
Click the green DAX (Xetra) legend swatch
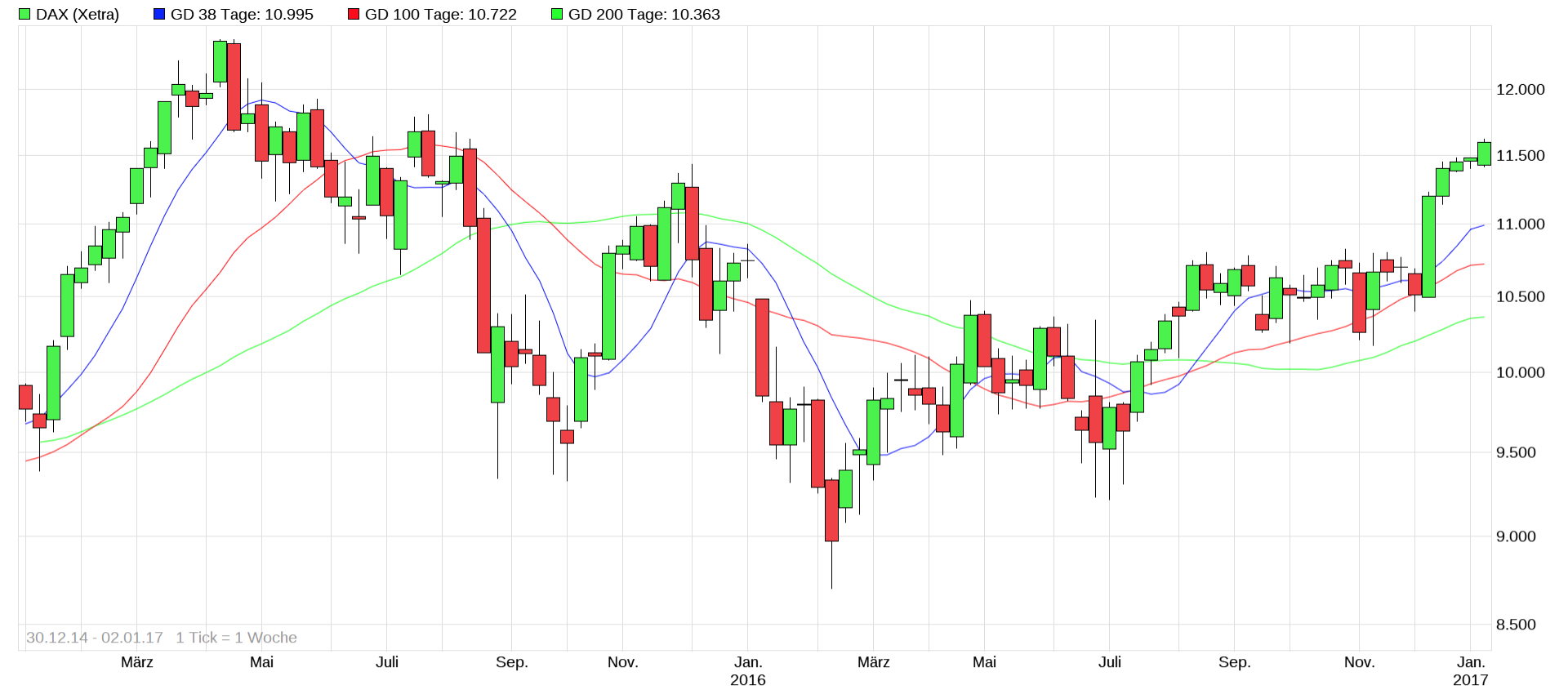[x=24, y=15]
